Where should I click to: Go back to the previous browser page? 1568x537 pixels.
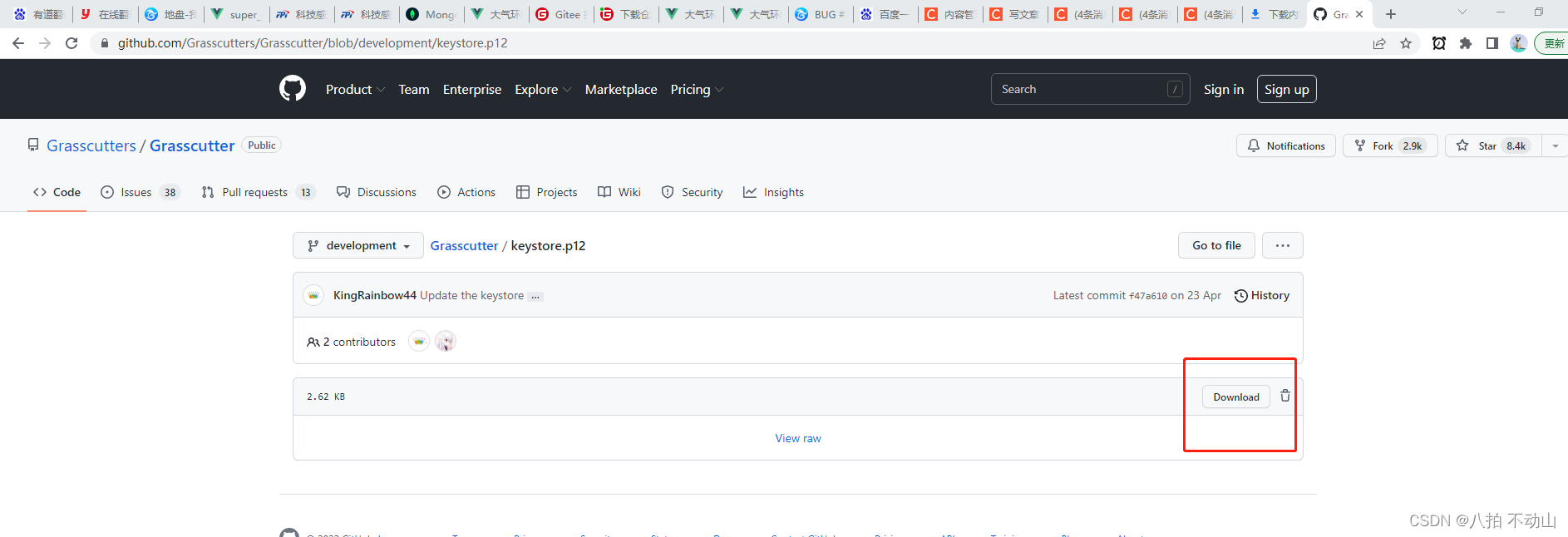click(x=18, y=43)
